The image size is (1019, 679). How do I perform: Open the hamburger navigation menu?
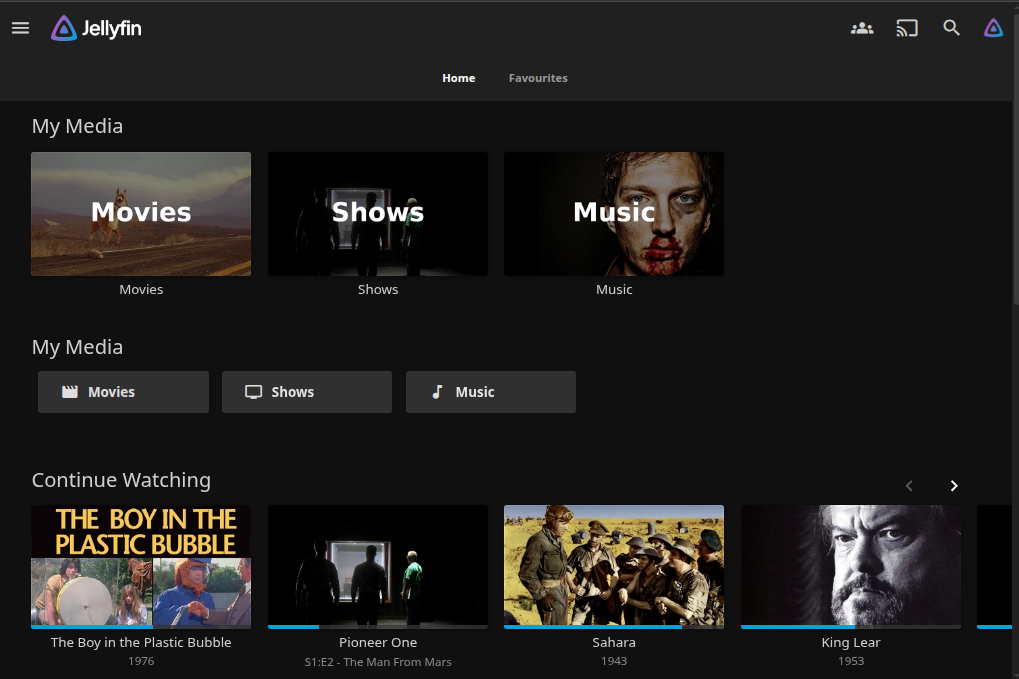[20, 28]
